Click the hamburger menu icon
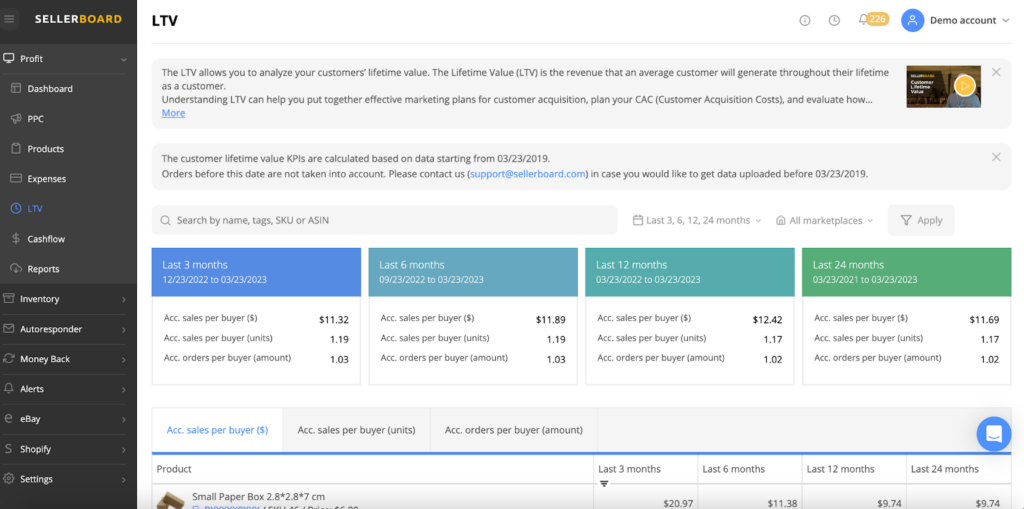This screenshot has width=1024, height=509. 11,19
